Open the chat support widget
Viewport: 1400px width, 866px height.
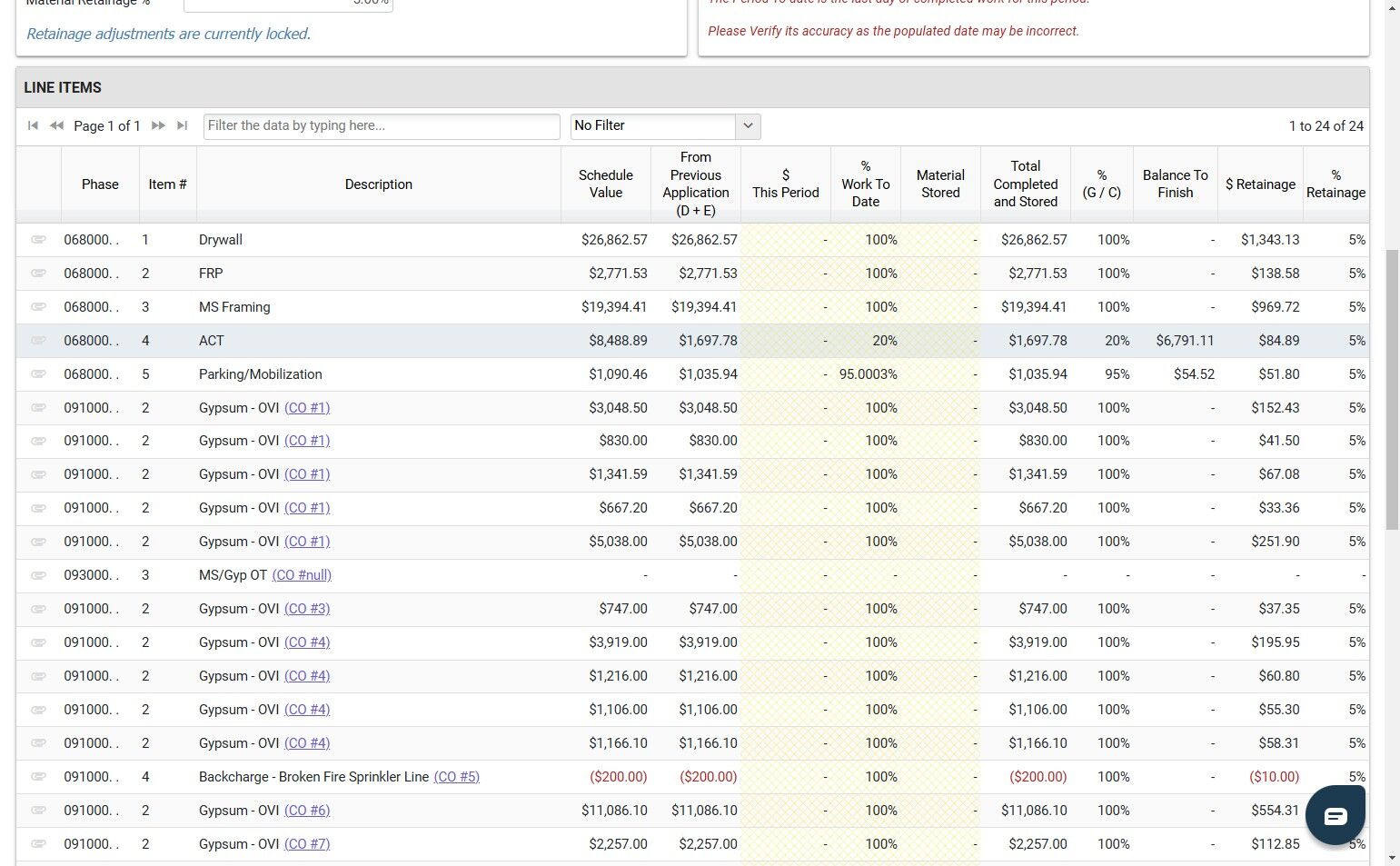pyautogui.click(x=1335, y=815)
